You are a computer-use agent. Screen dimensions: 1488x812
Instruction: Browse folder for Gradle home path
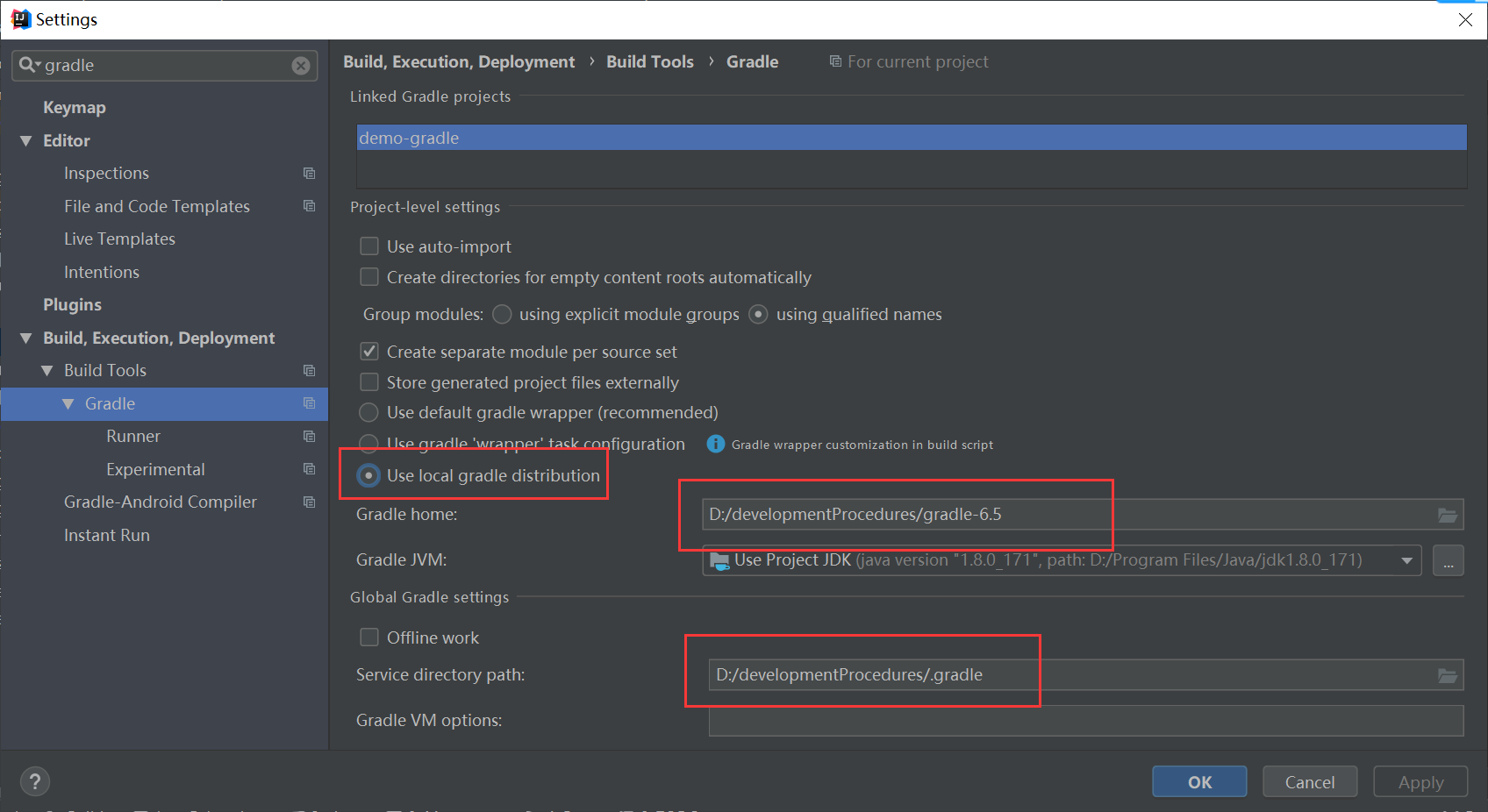[x=1448, y=515]
